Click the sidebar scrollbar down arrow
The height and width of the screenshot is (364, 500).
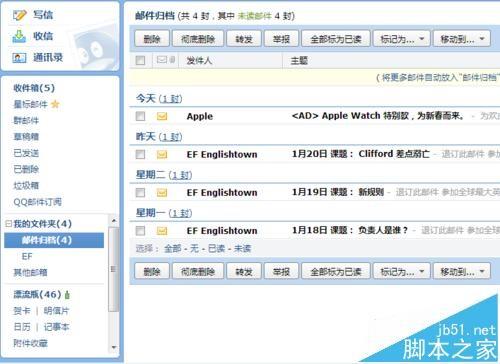click(x=114, y=347)
